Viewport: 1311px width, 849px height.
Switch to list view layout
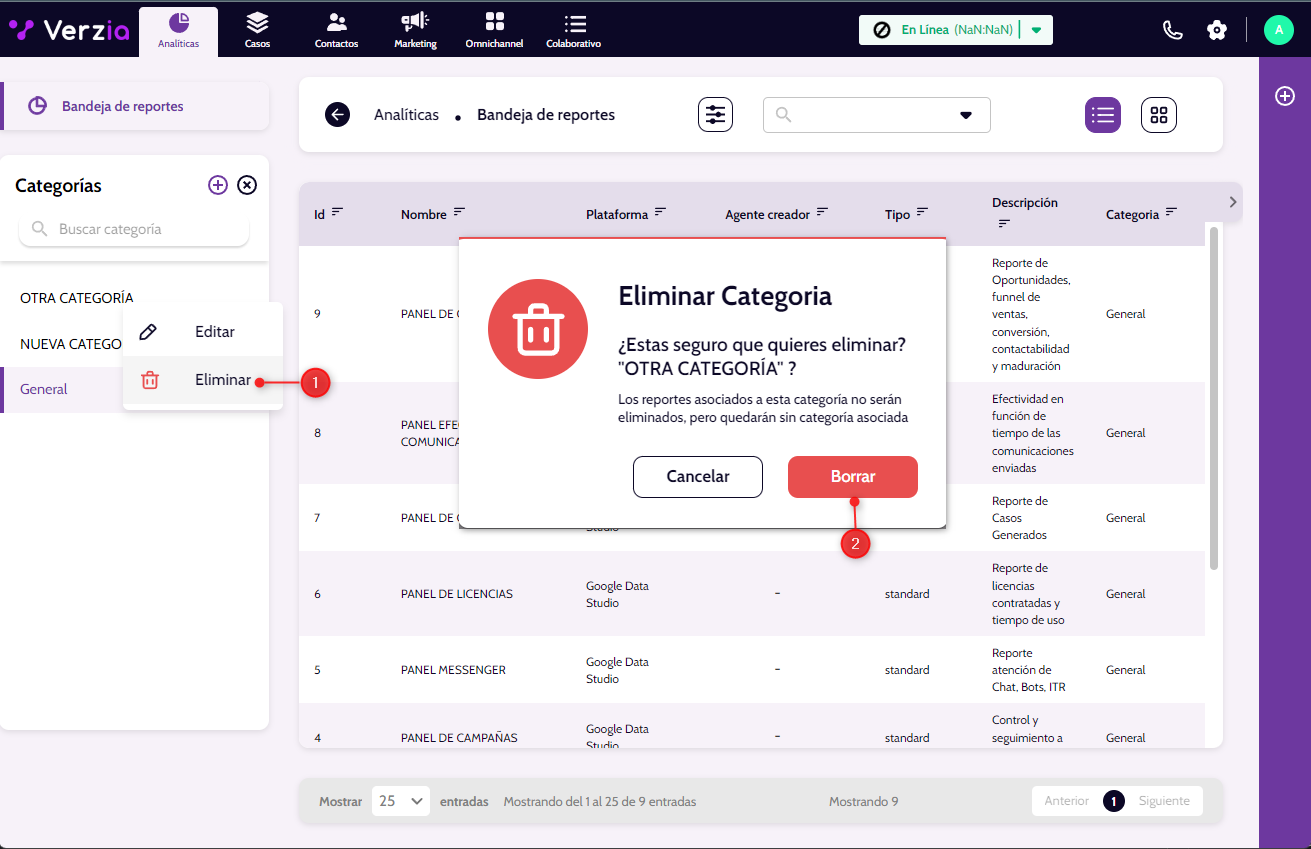pos(1103,115)
